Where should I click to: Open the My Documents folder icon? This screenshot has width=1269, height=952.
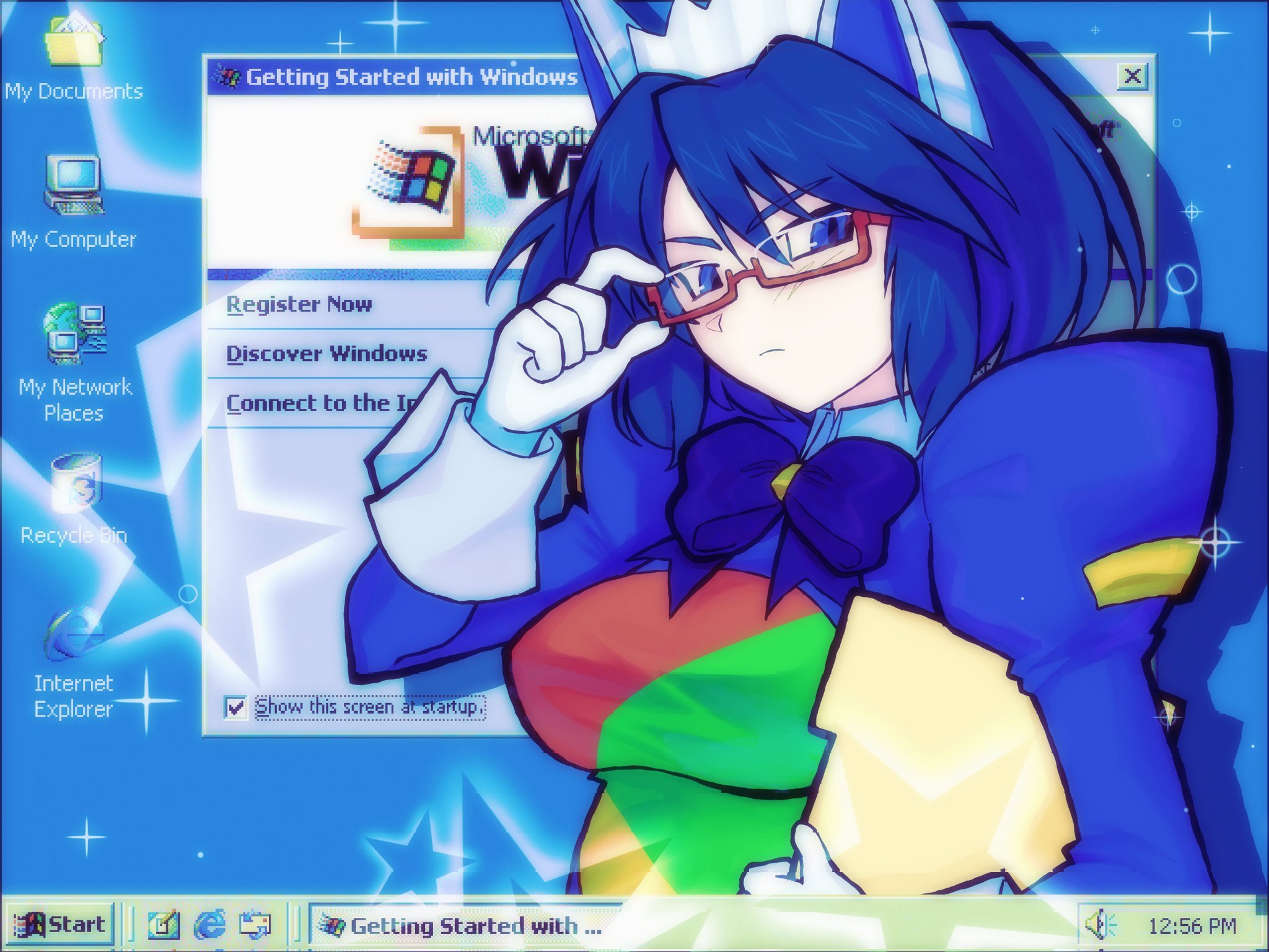(x=74, y=40)
